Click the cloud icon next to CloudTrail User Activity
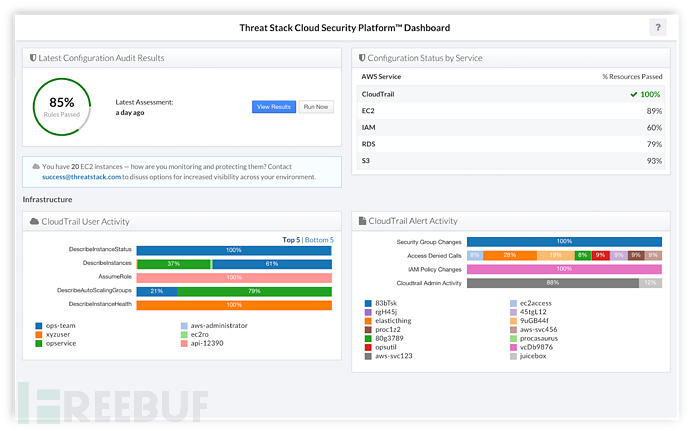 (x=34, y=221)
